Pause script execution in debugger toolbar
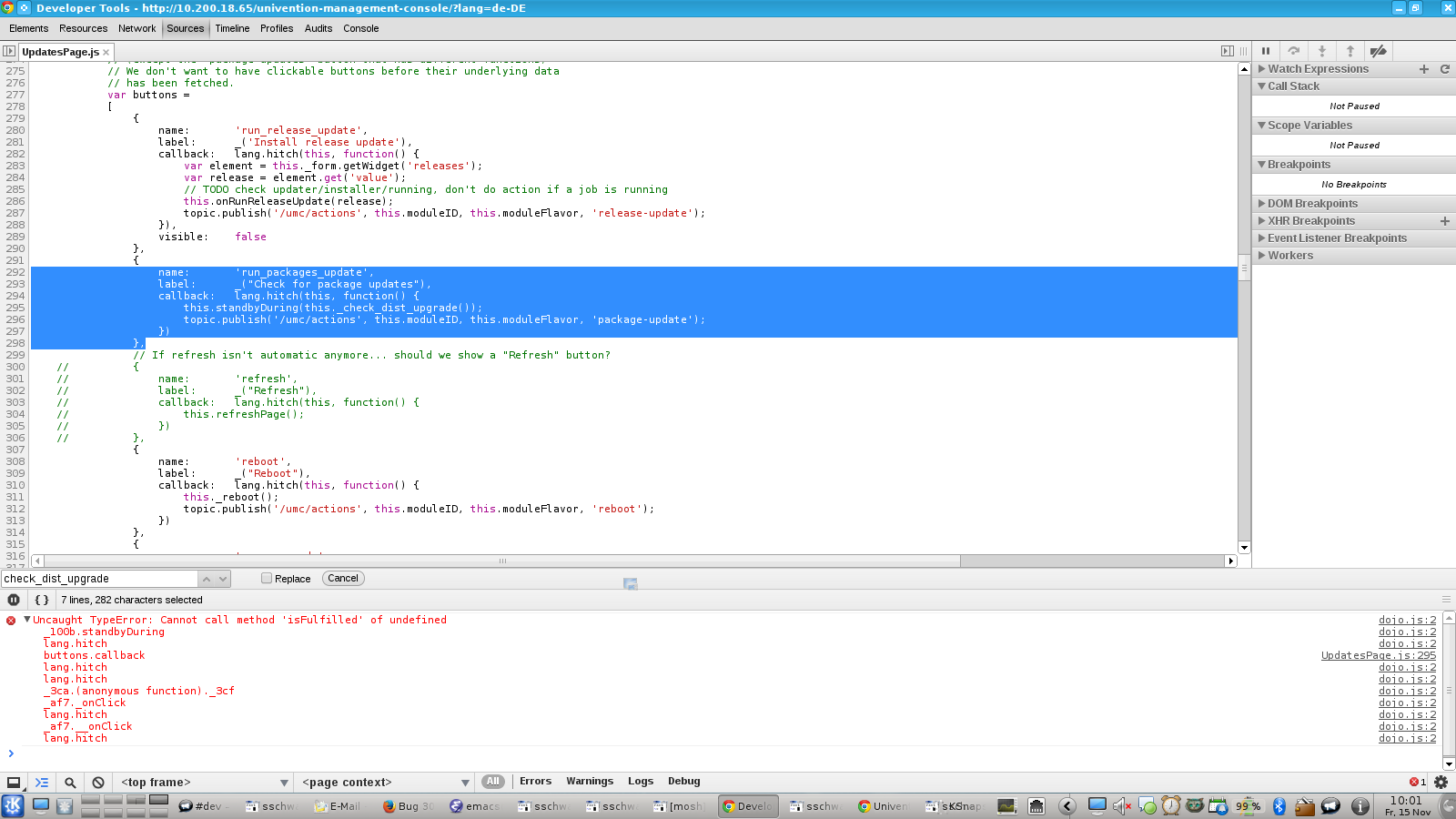The width and height of the screenshot is (1456, 819). coord(1266,51)
